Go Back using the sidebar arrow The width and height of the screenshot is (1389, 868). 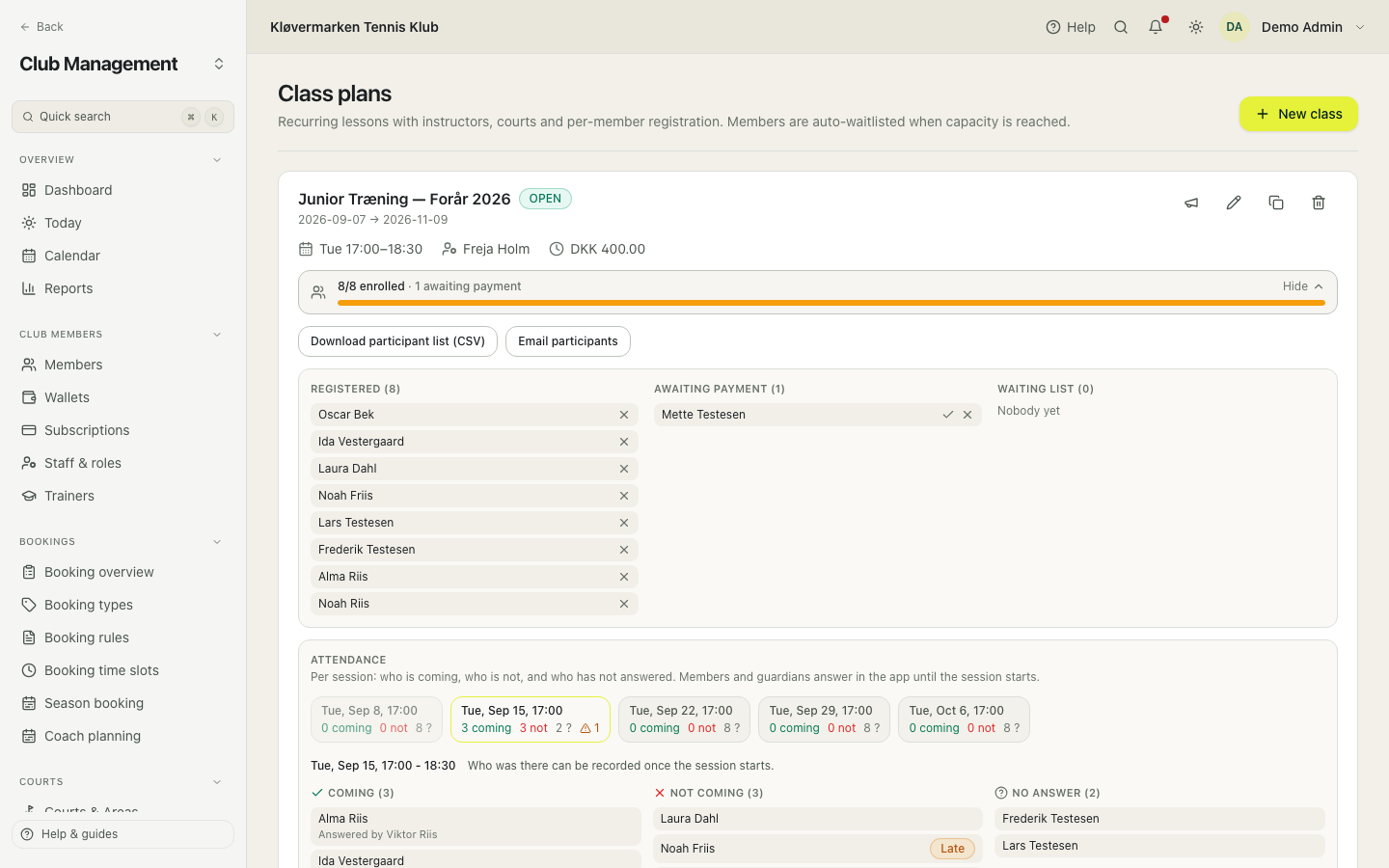(41, 27)
